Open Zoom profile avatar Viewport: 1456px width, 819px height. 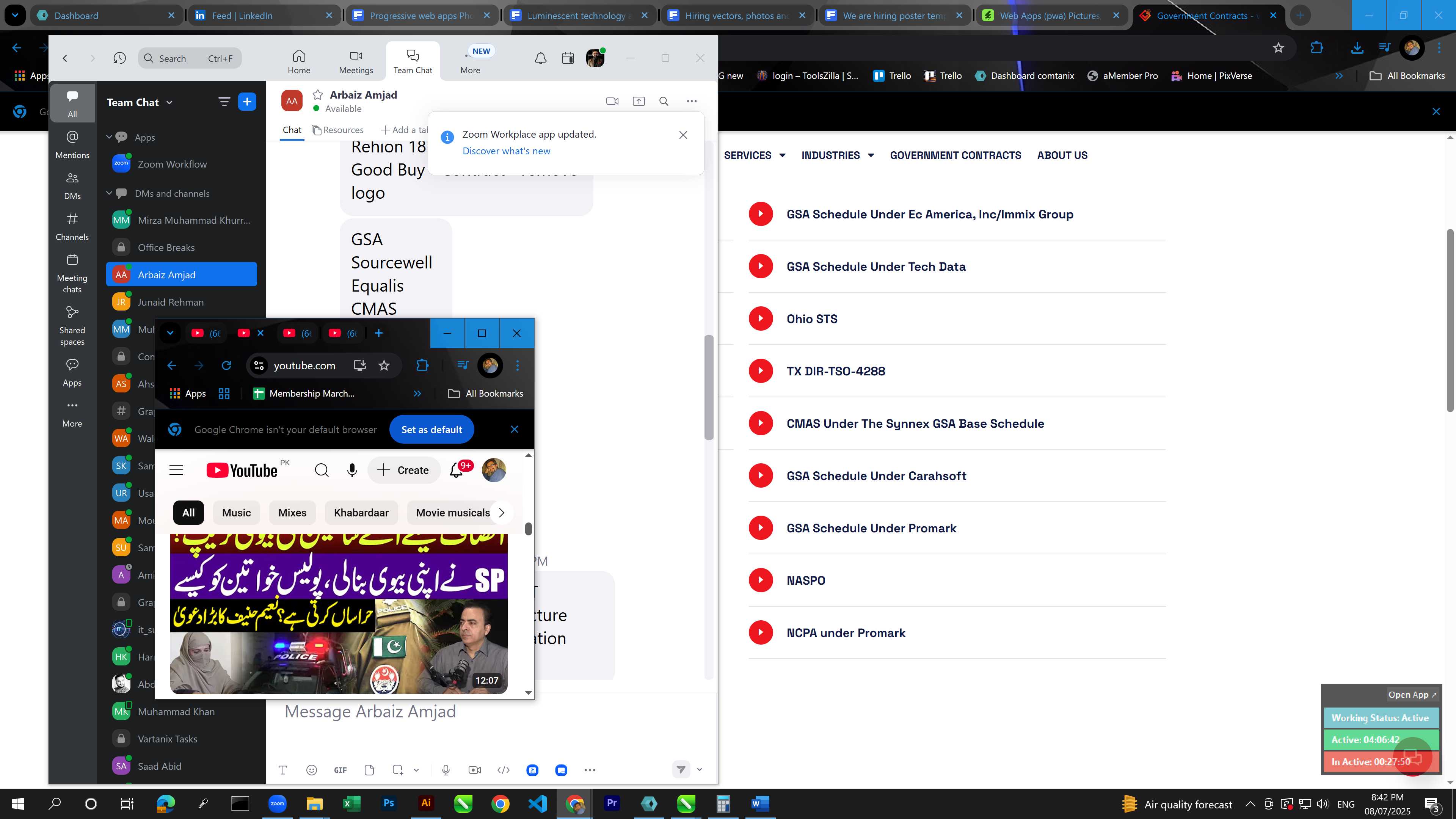pos(595,58)
